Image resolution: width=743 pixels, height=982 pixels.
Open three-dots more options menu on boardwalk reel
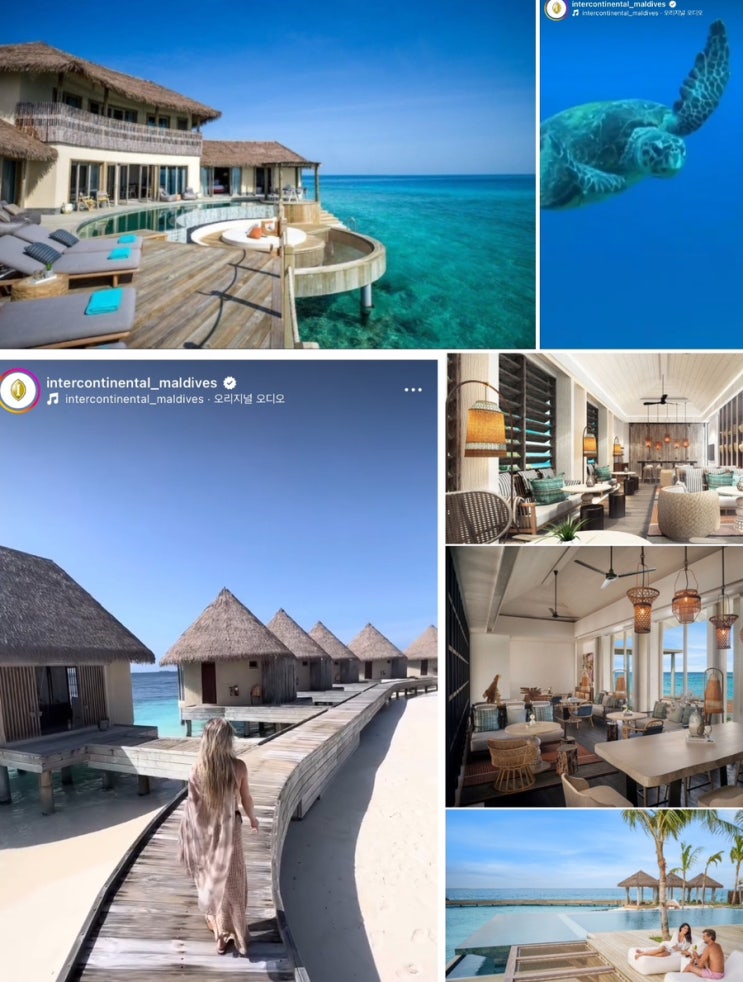[x=413, y=390]
